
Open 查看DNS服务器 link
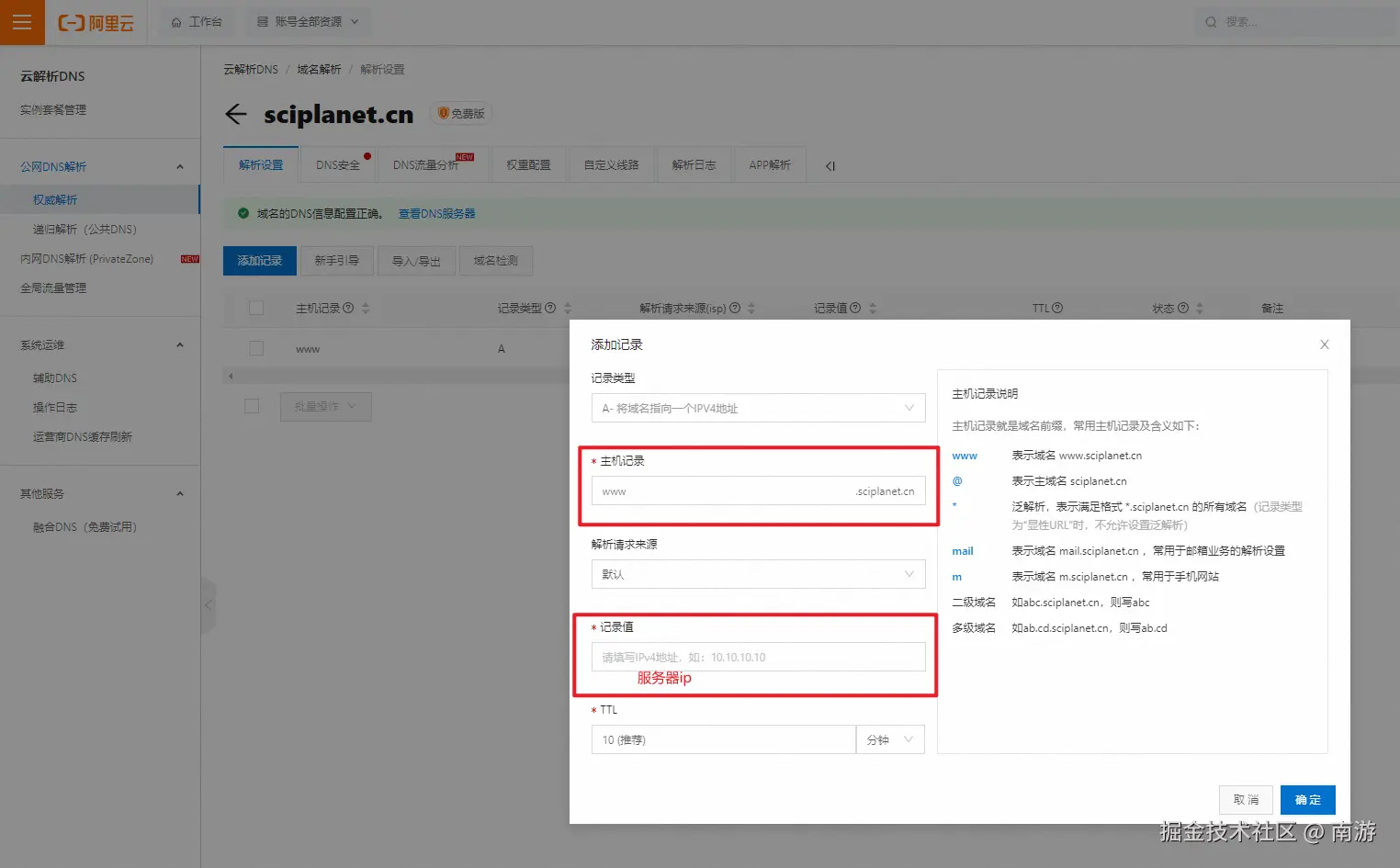437,213
